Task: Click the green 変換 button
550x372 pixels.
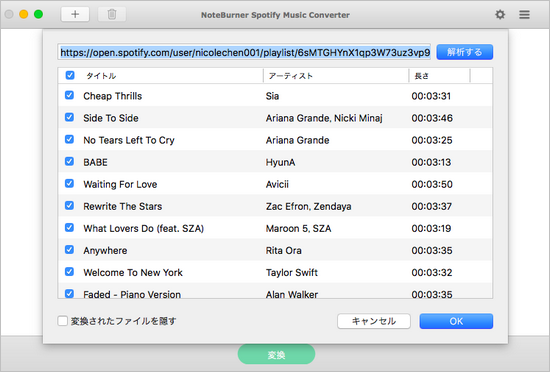Action: tap(276, 354)
